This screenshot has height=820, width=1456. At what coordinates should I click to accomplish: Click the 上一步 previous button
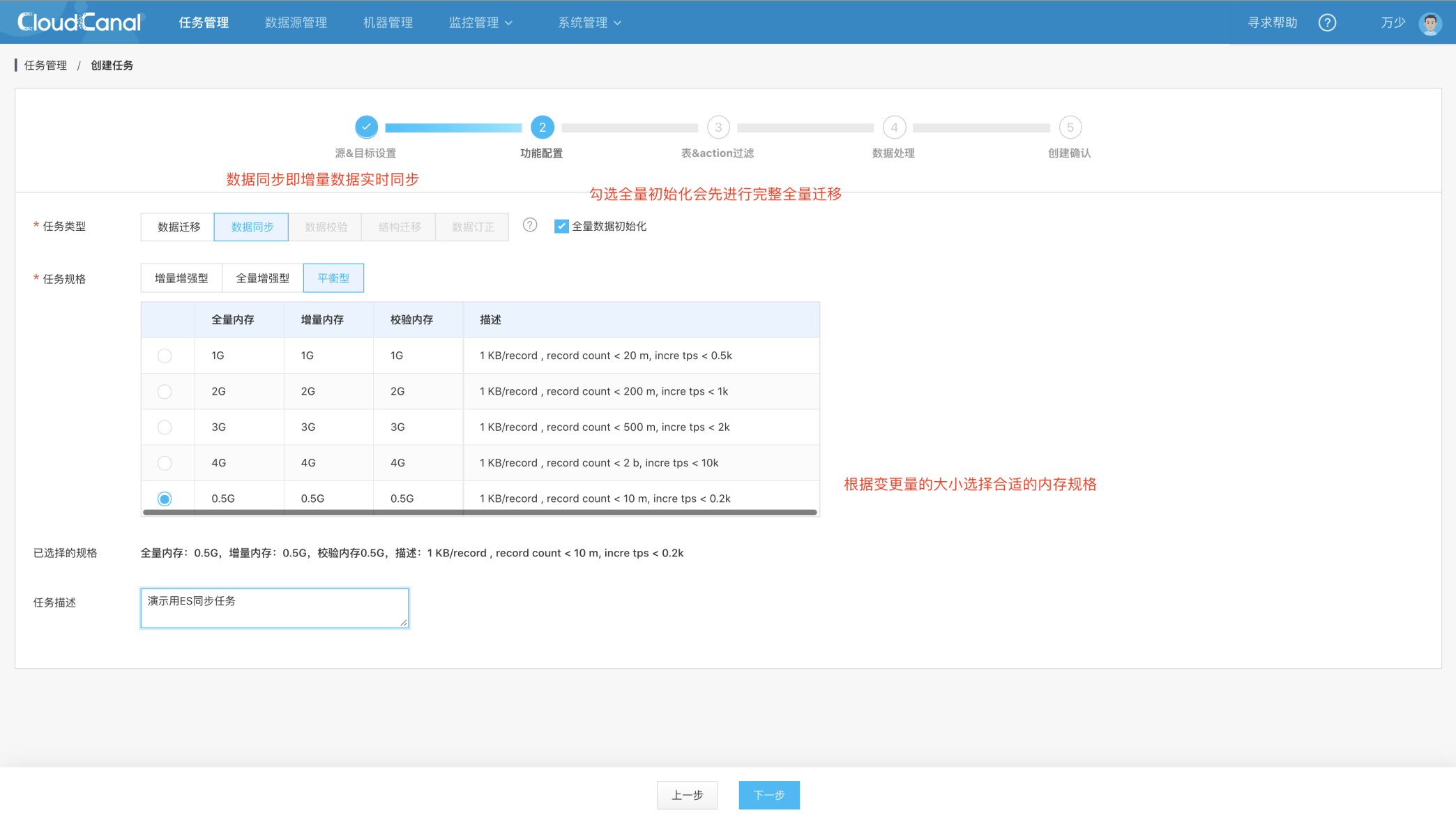tap(687, 795)
